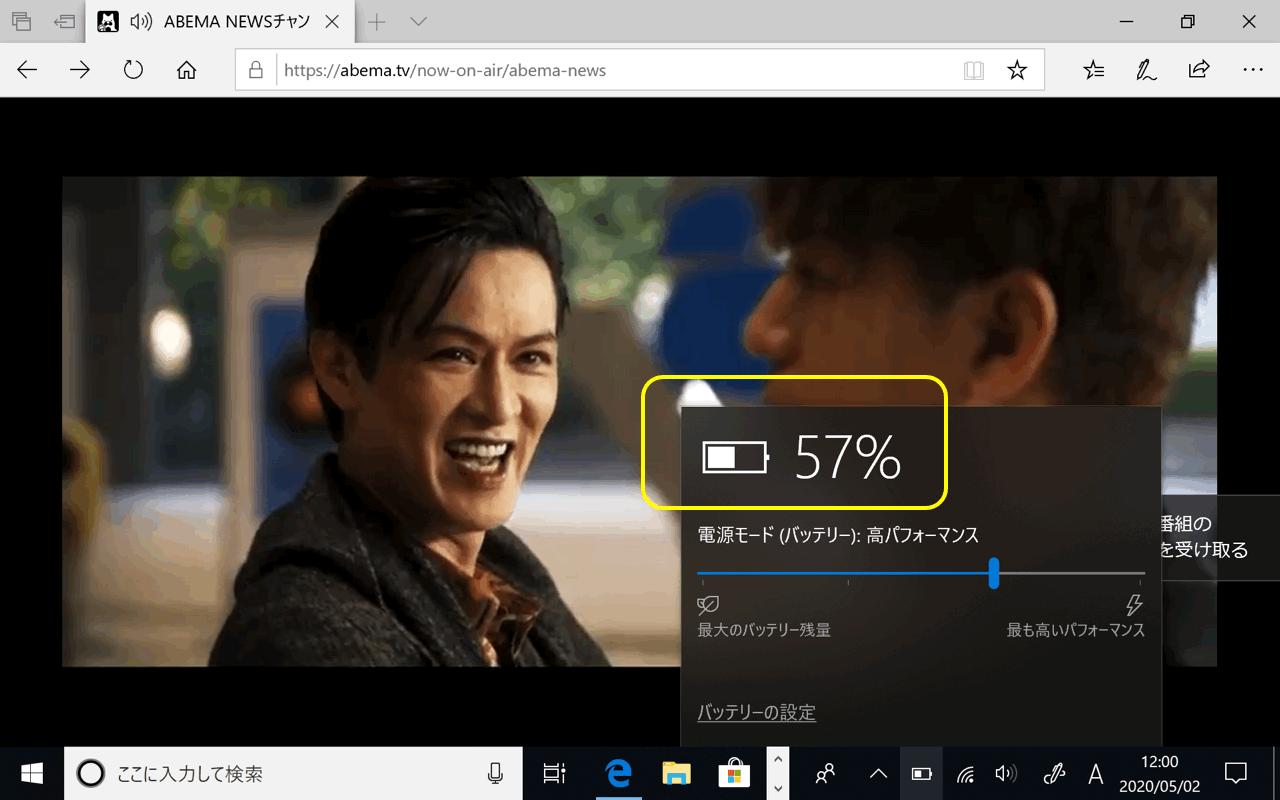Open reading view in address bar
The height and width of the screenshot is (800, 1280).
pos(973,70)
